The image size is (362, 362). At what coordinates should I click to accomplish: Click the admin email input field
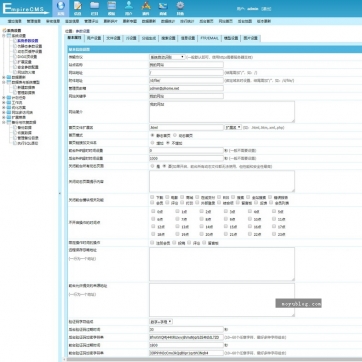click(186, 88)
